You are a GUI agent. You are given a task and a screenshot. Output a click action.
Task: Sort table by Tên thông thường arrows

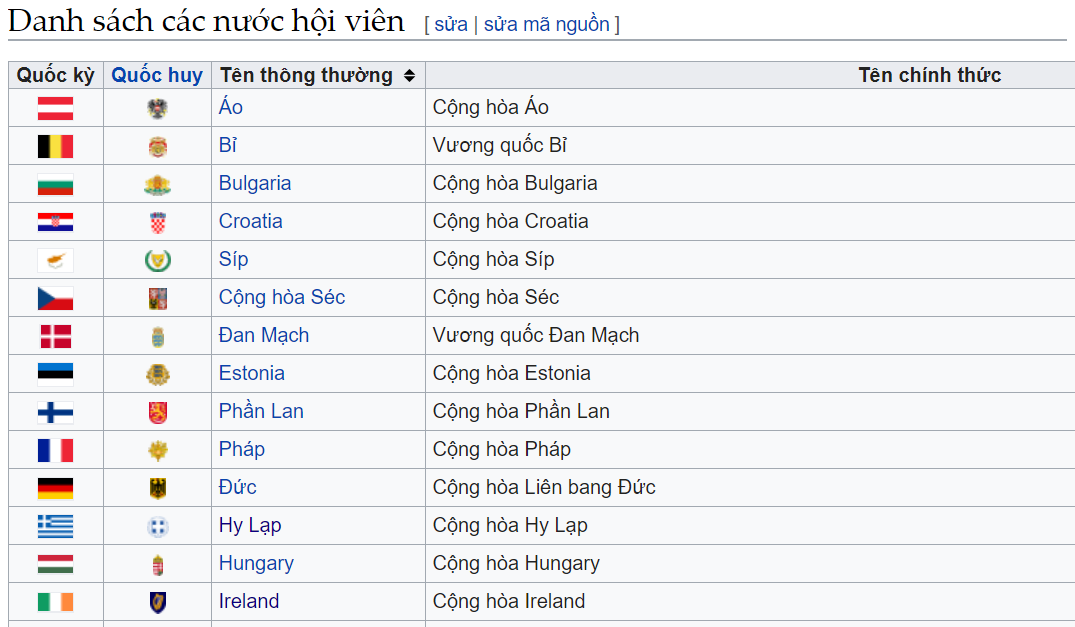[409, 75]
